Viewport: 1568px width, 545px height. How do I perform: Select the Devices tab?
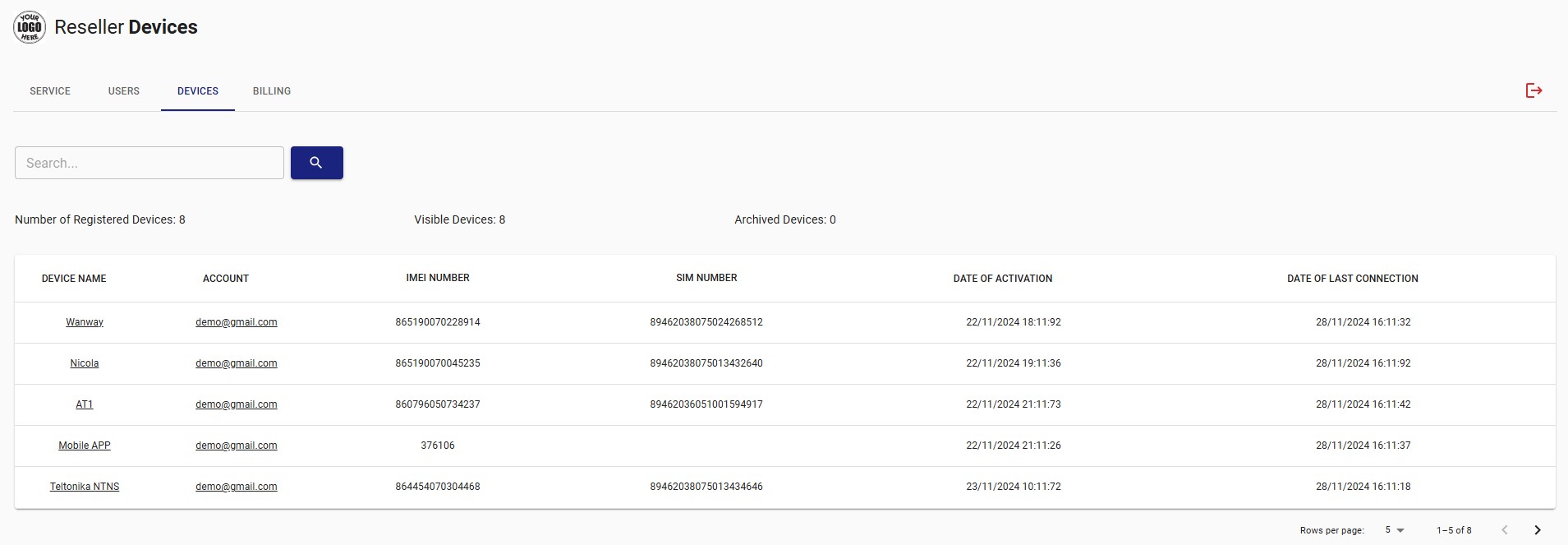(198, 91)
